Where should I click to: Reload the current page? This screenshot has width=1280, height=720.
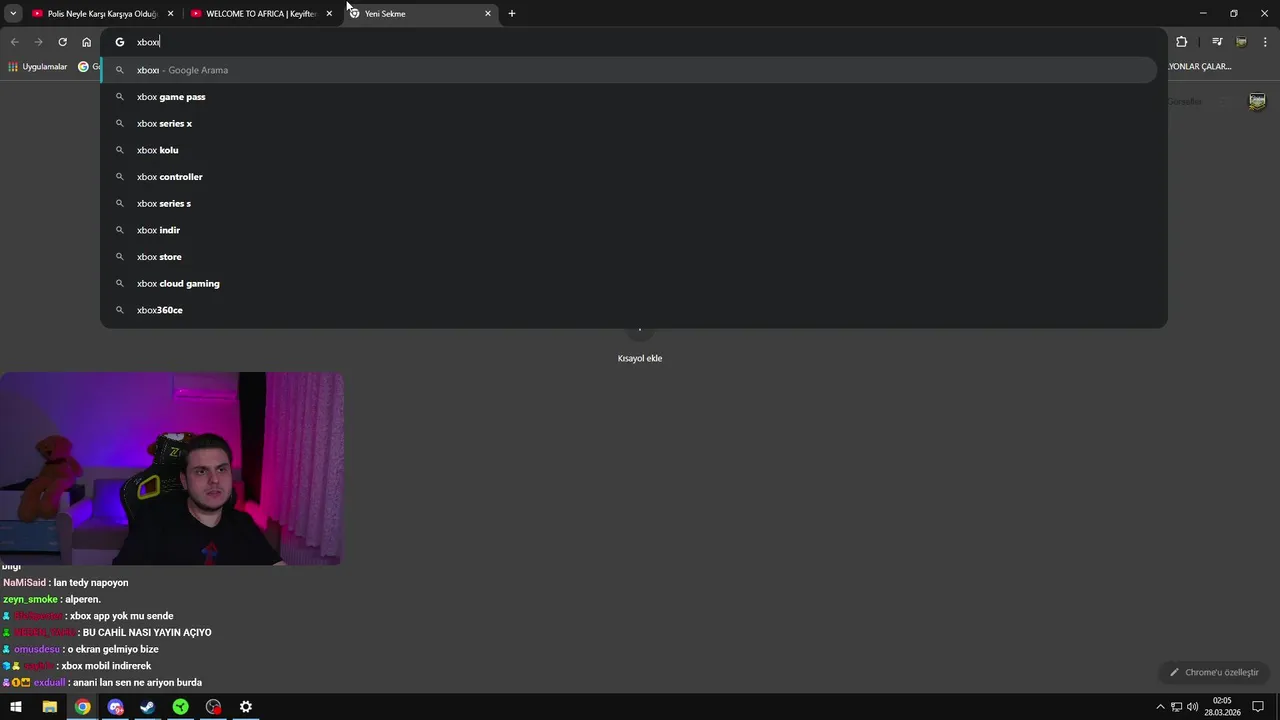click(62, 42)
